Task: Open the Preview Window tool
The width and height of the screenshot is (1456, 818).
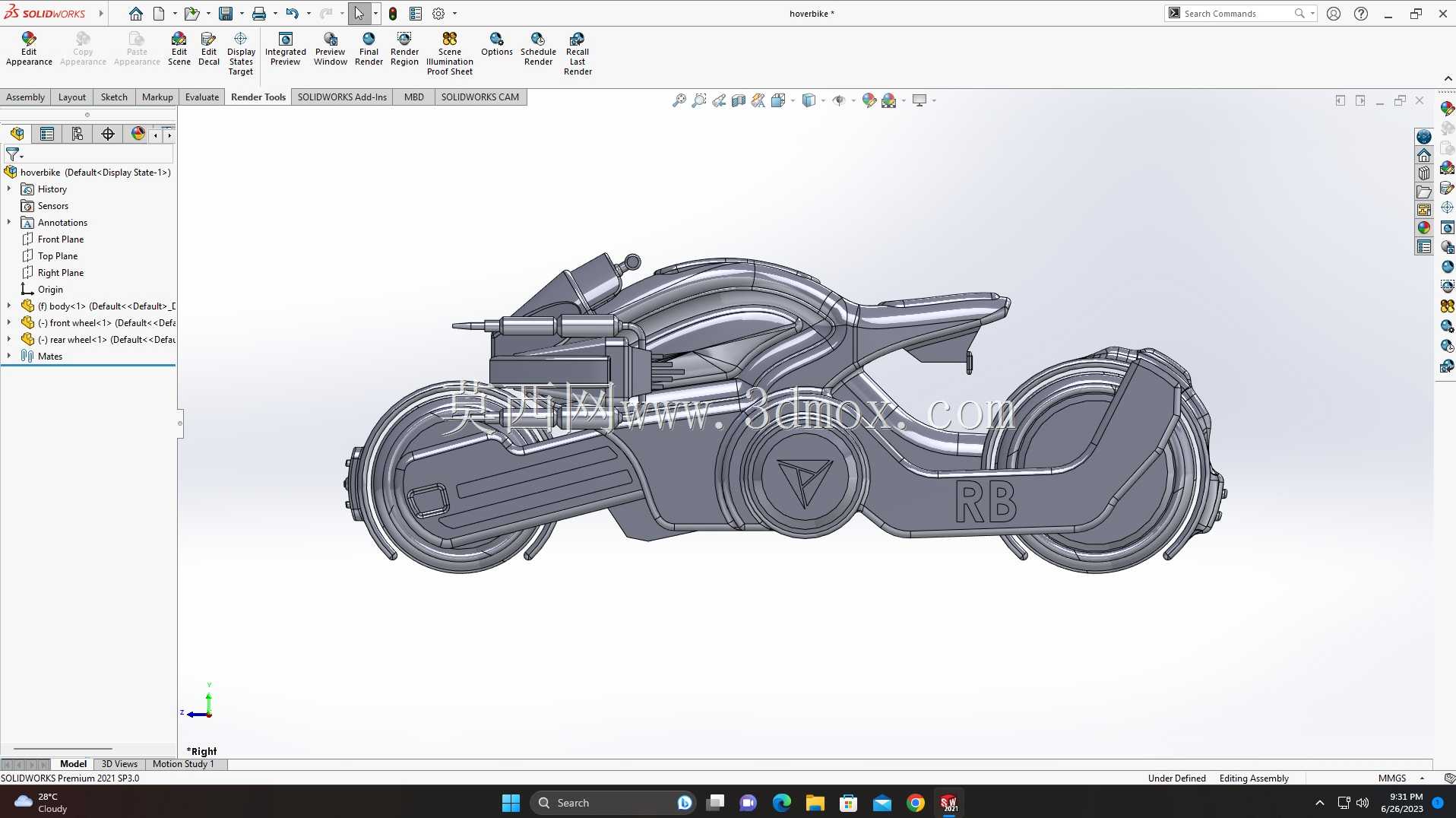Action: (x=331, y=49)
